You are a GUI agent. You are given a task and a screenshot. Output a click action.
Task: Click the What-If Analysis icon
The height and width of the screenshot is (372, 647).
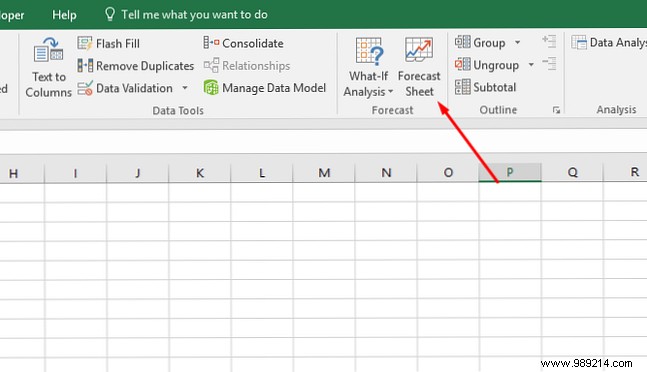[369, 51]
